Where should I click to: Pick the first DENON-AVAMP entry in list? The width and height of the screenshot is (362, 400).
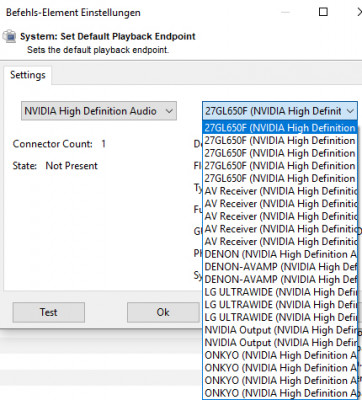click(280, 267)
